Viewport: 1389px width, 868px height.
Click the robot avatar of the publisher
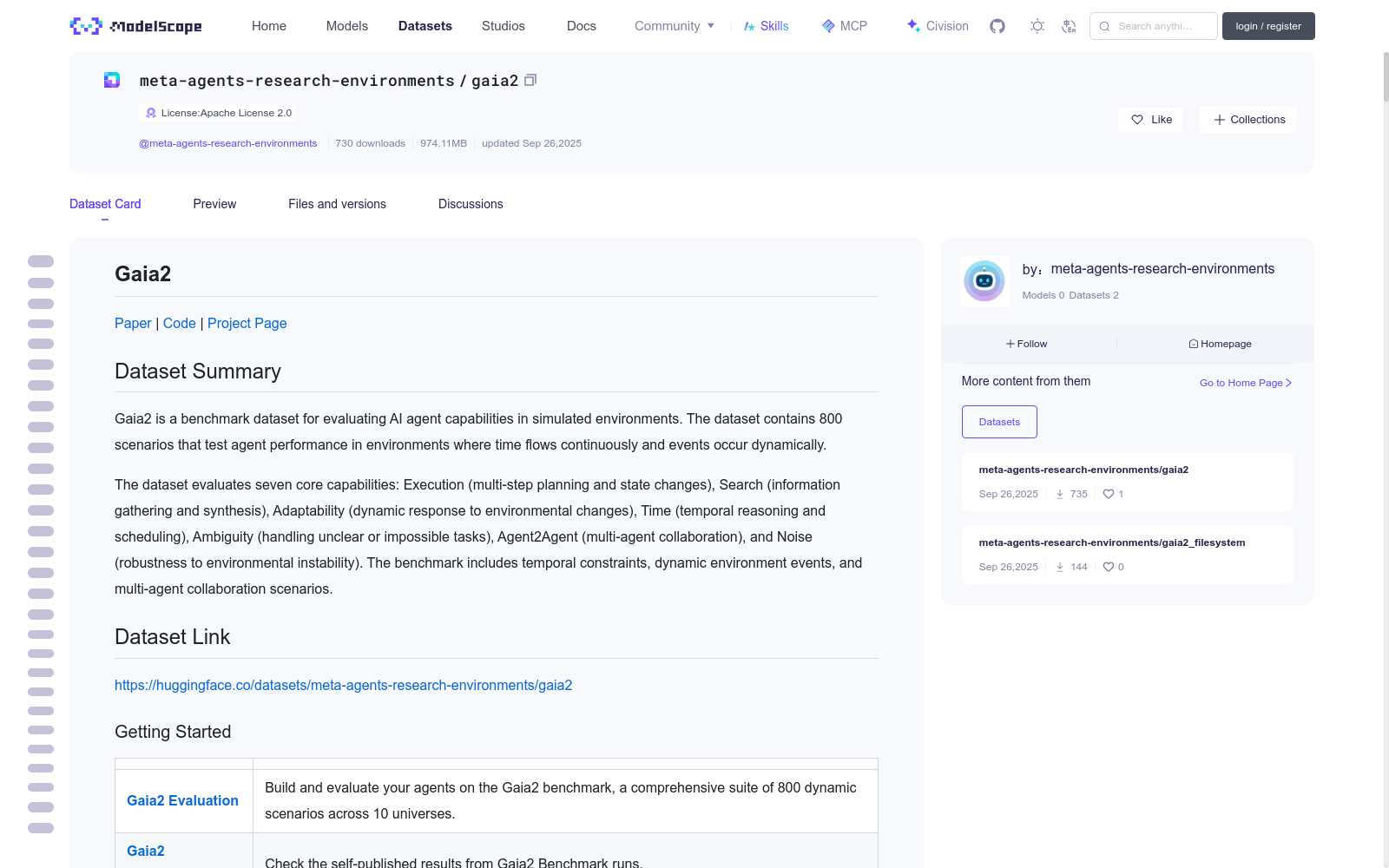click(x=984, y=281)
